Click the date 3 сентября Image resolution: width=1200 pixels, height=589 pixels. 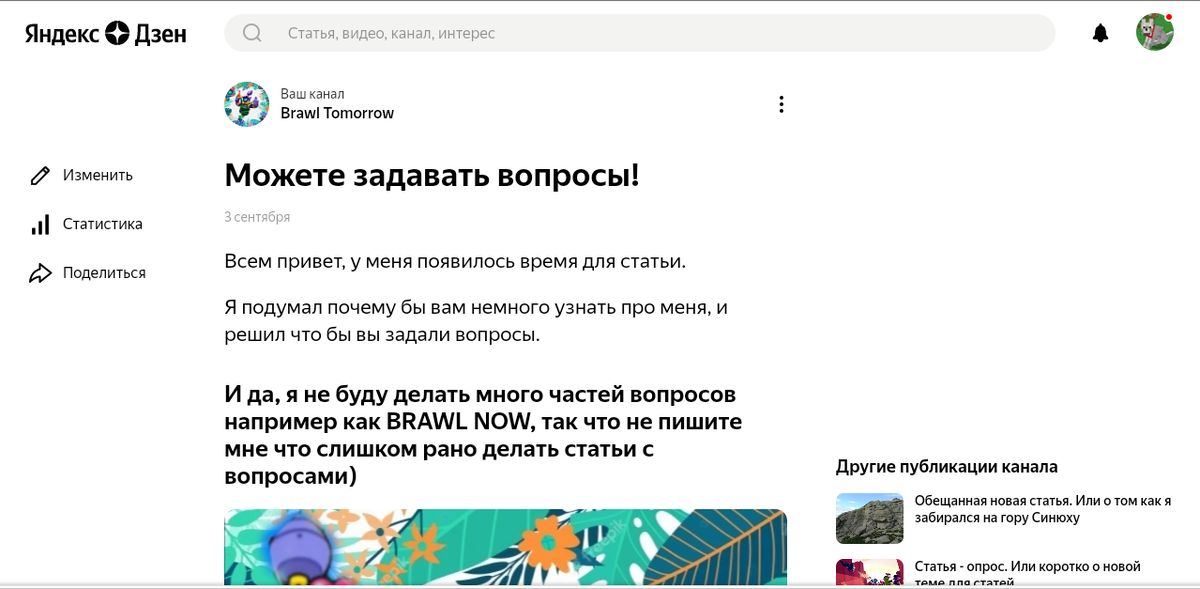(x=257, y=216)
